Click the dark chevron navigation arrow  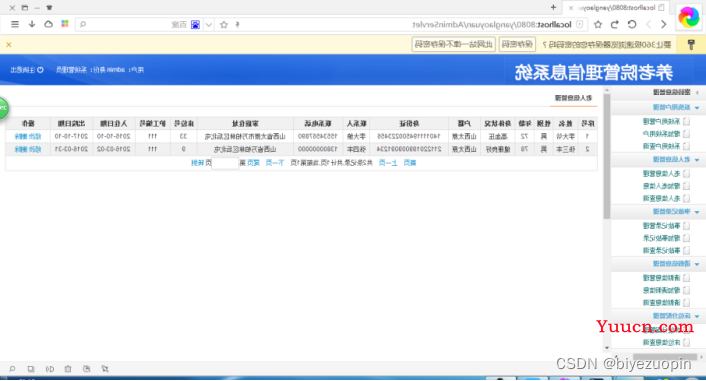click(x=664, y=24)
